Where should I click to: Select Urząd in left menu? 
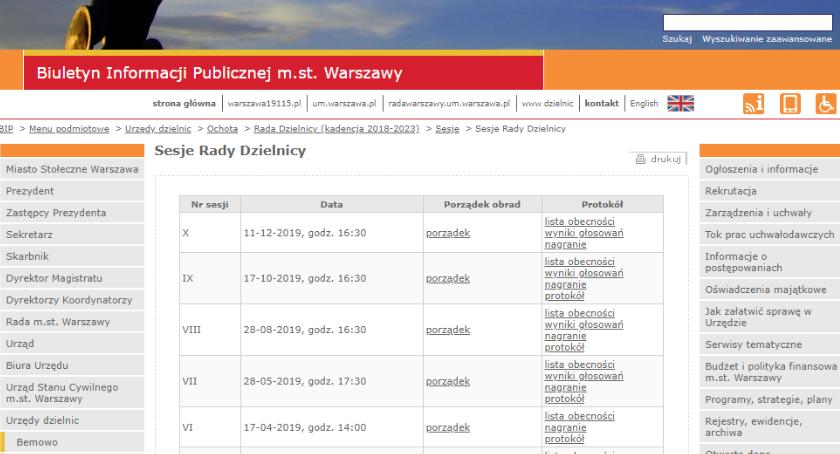pos(72,344)
